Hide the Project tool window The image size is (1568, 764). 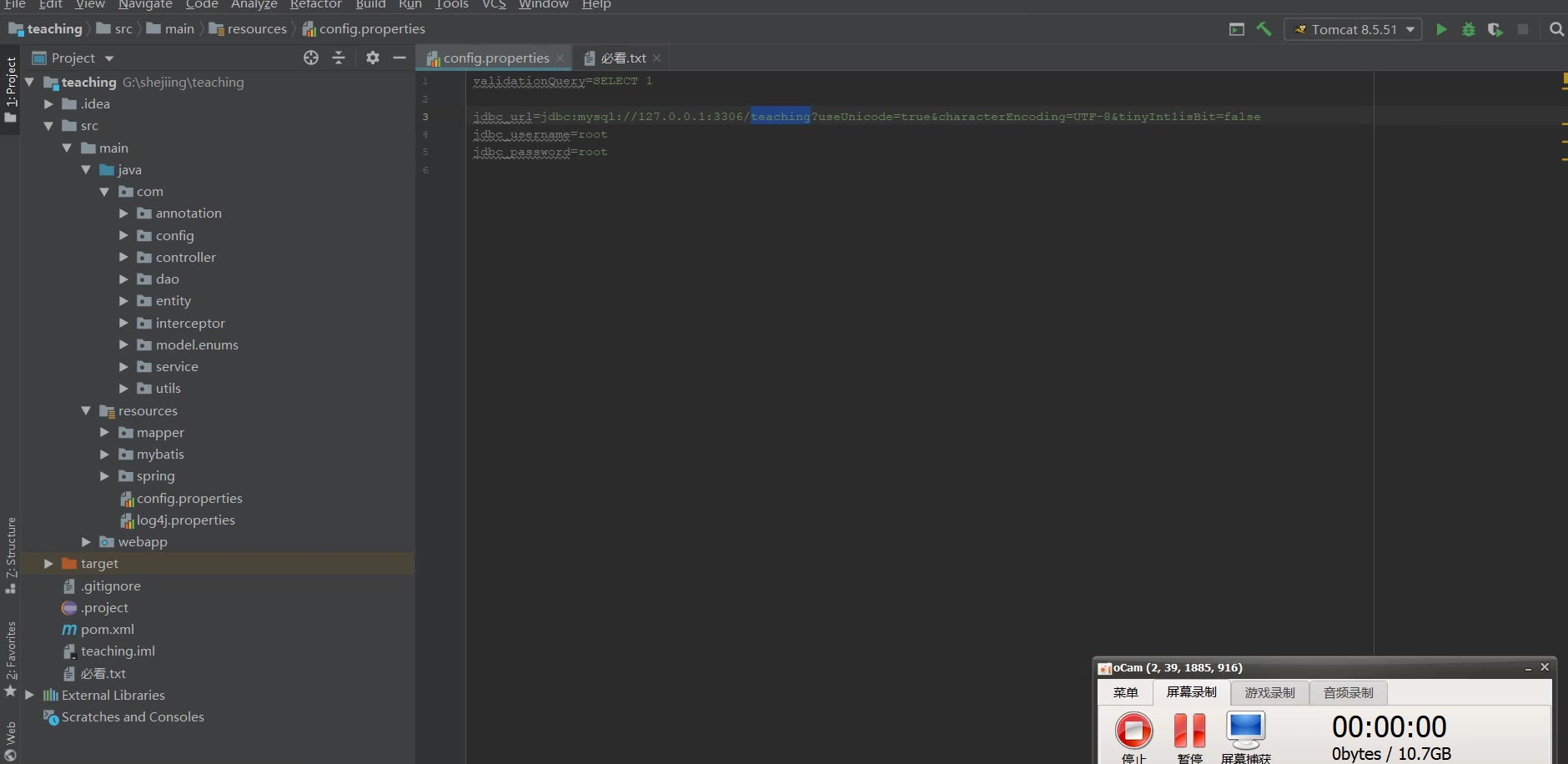400,58
